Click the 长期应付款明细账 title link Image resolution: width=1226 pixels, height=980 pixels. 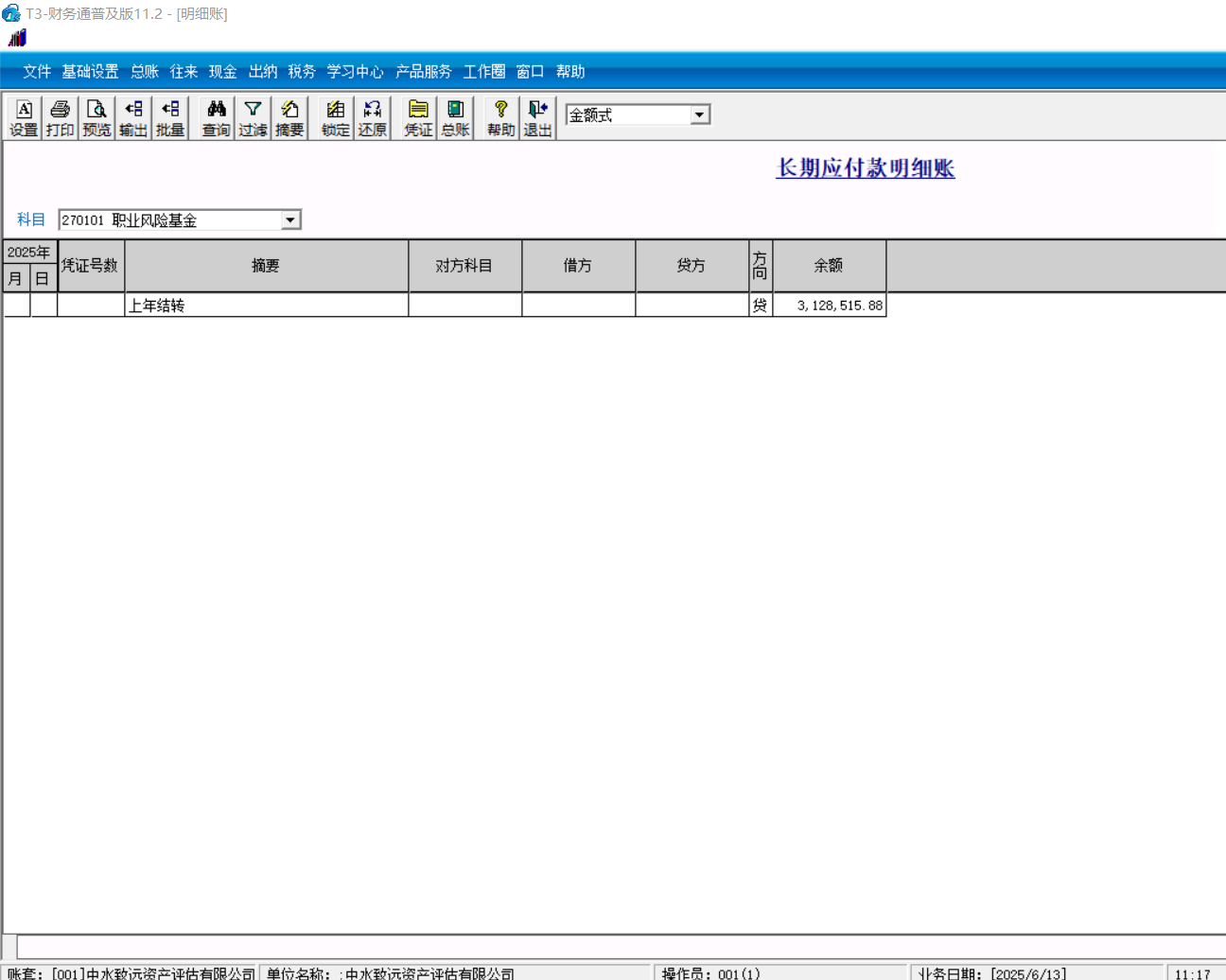pos(865,168)
